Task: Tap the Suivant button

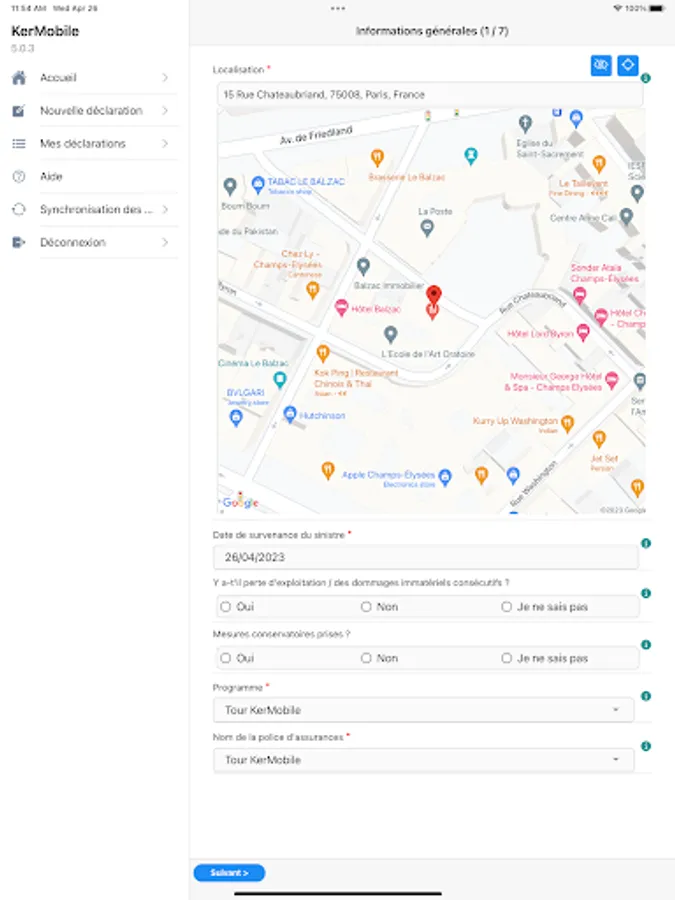Action: coord(229,872)
